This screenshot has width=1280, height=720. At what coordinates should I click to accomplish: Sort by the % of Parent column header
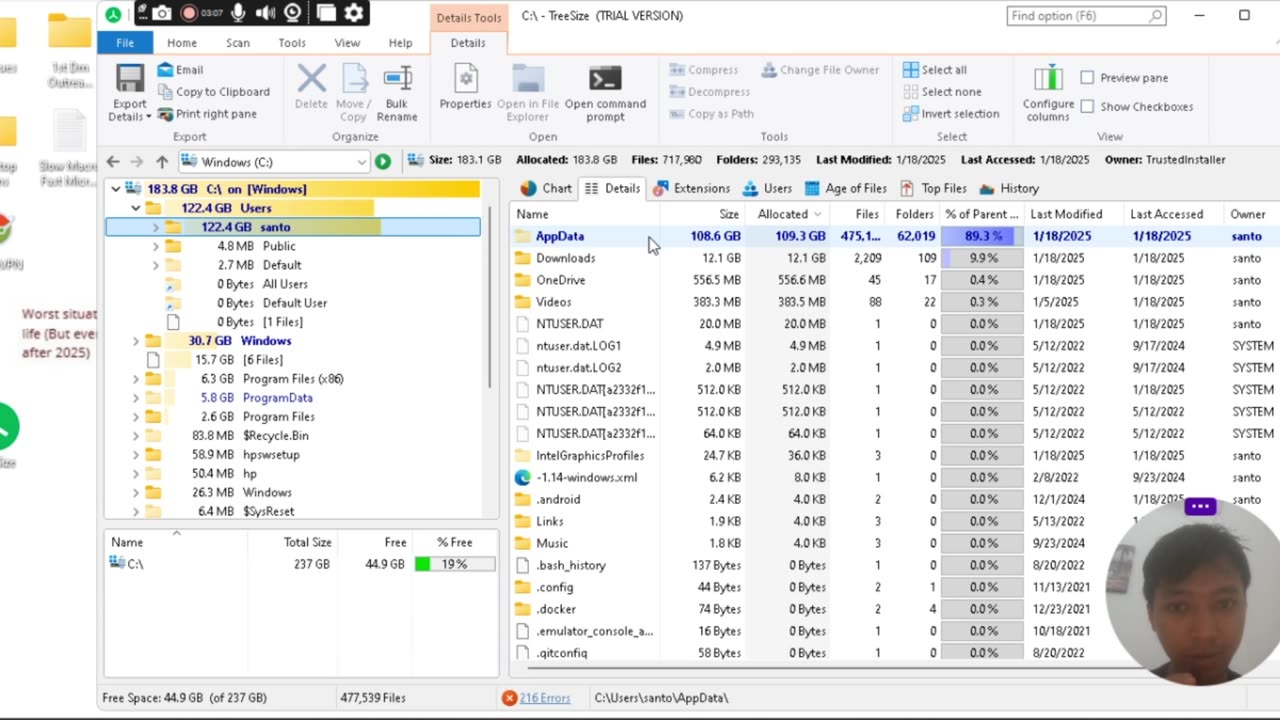(982, 214)
